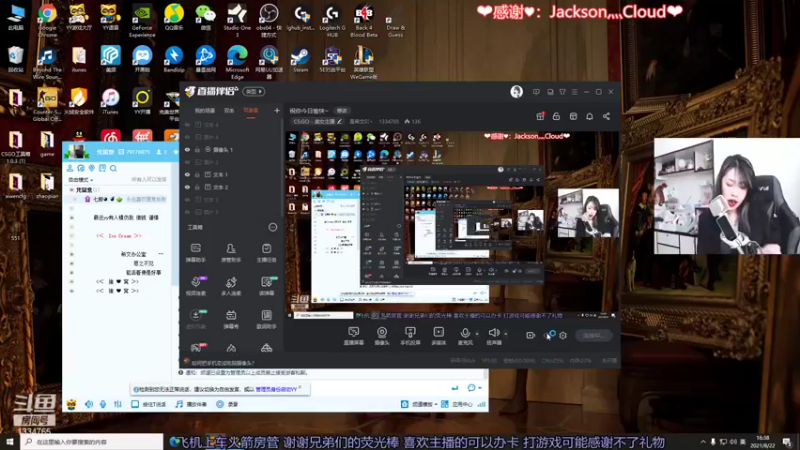
Task: Open the YY audio mixer sliders icon
Action: pyautogui.click(x=118, y=404)
